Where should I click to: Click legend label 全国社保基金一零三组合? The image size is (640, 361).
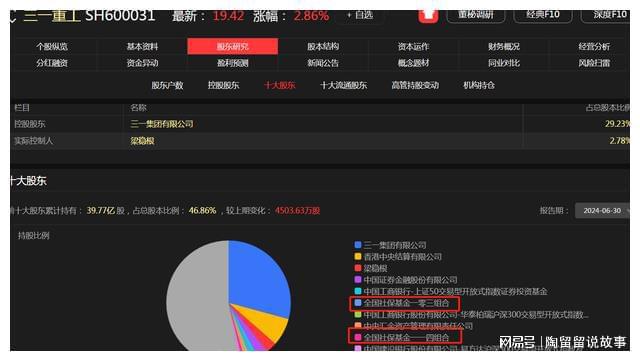406,303
